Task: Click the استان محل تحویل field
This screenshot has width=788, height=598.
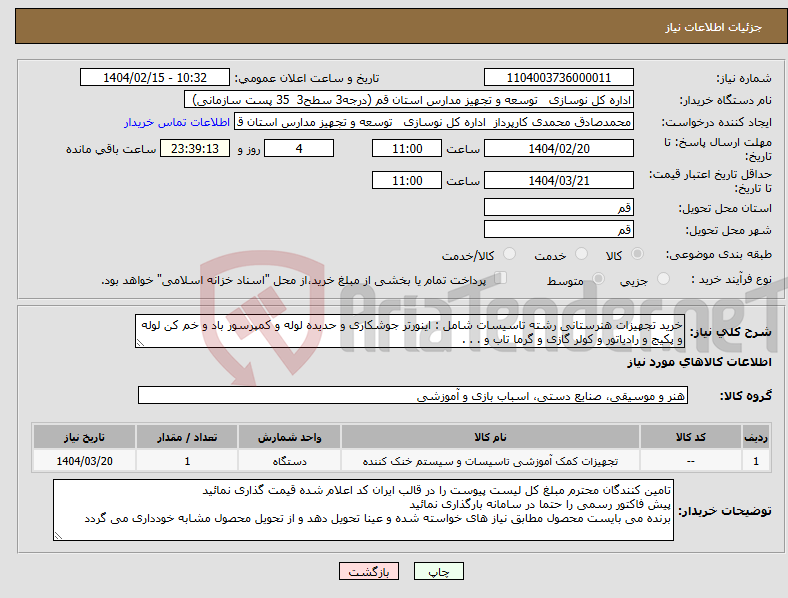Action: 558,207
